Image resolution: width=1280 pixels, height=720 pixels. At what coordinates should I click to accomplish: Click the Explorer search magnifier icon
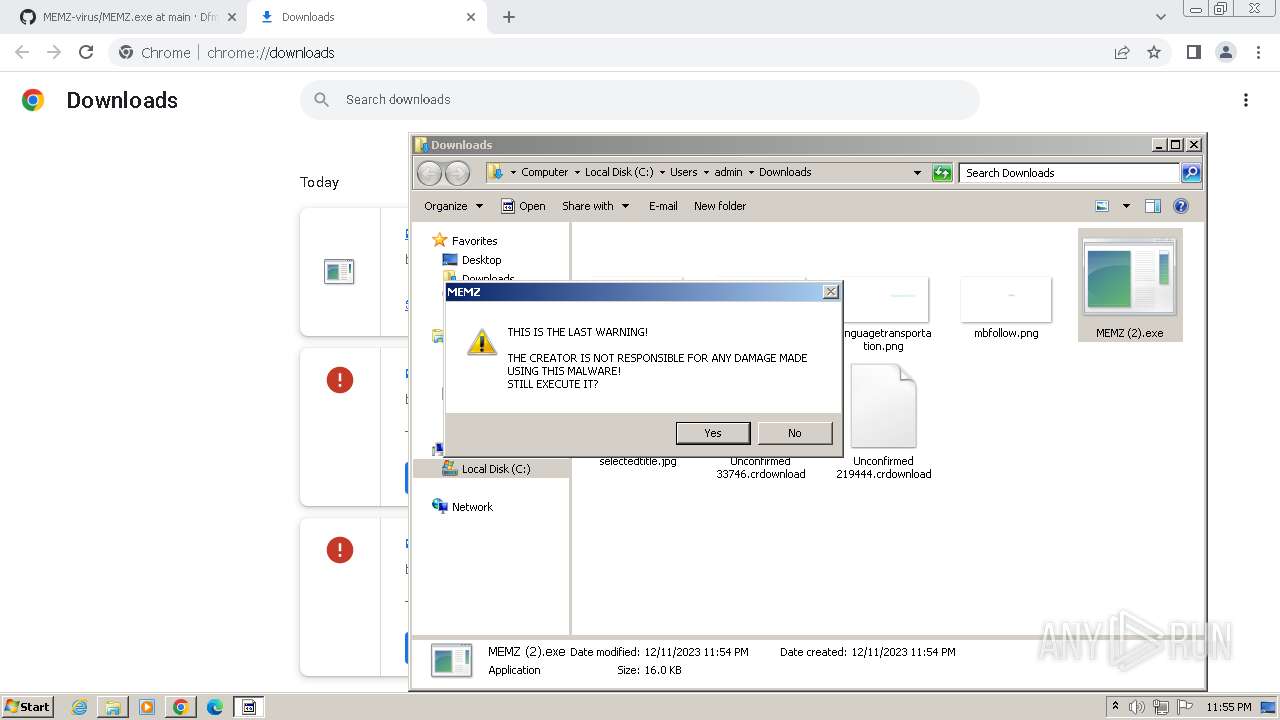(1191, 173)
